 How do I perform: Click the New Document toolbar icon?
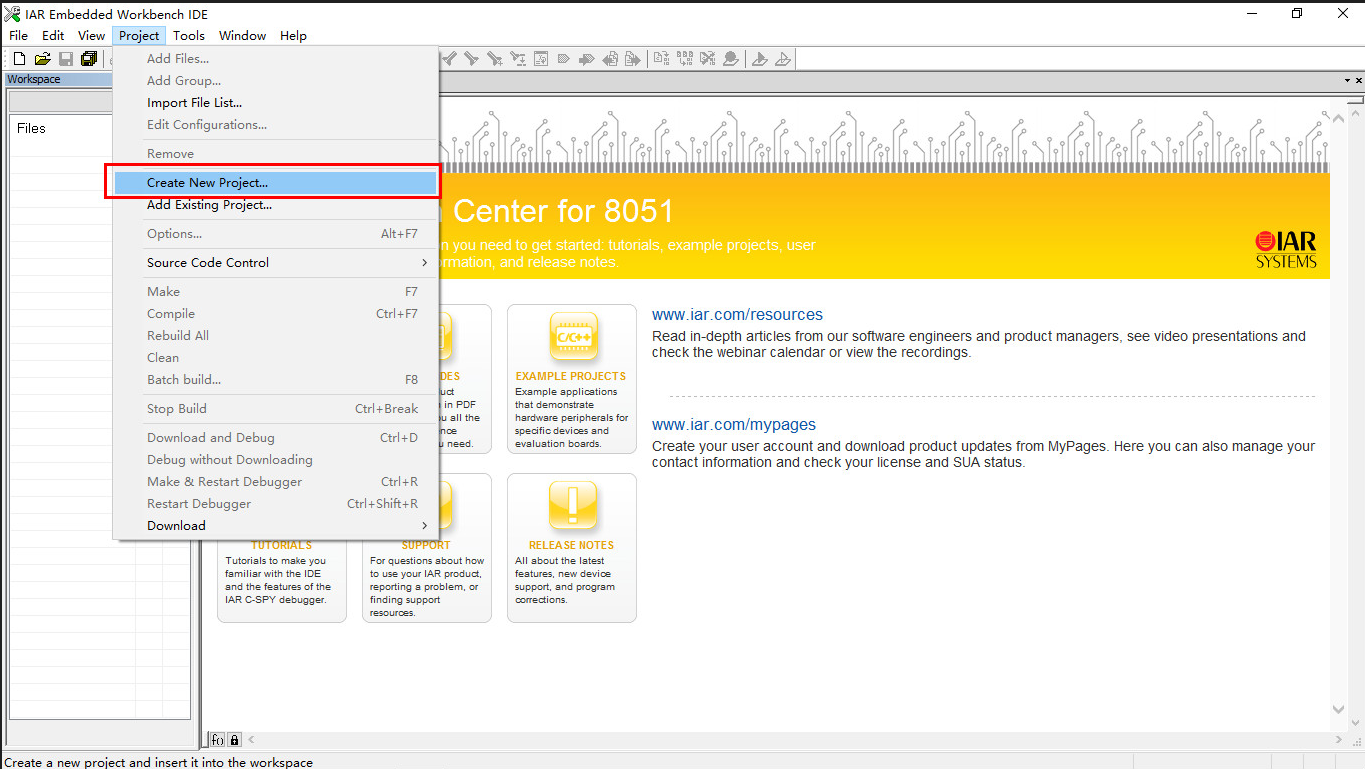point(19,59)
